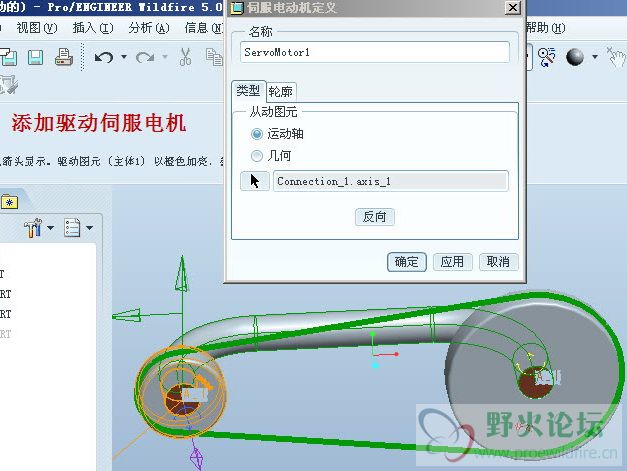Open the 帮助(H) menu
Screen dimensions: 627x471
point(546,28)
